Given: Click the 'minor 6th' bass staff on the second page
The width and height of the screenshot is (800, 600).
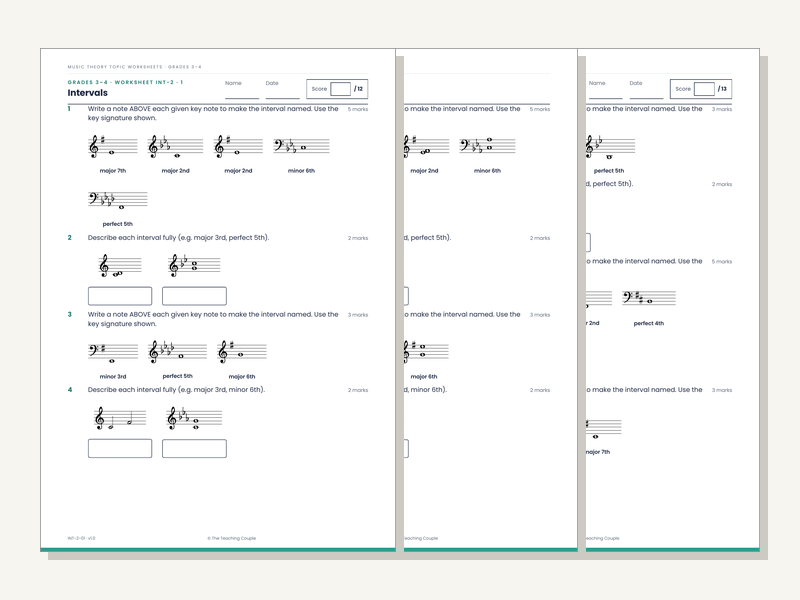Looking at the screenshot, I should [487, 147].
